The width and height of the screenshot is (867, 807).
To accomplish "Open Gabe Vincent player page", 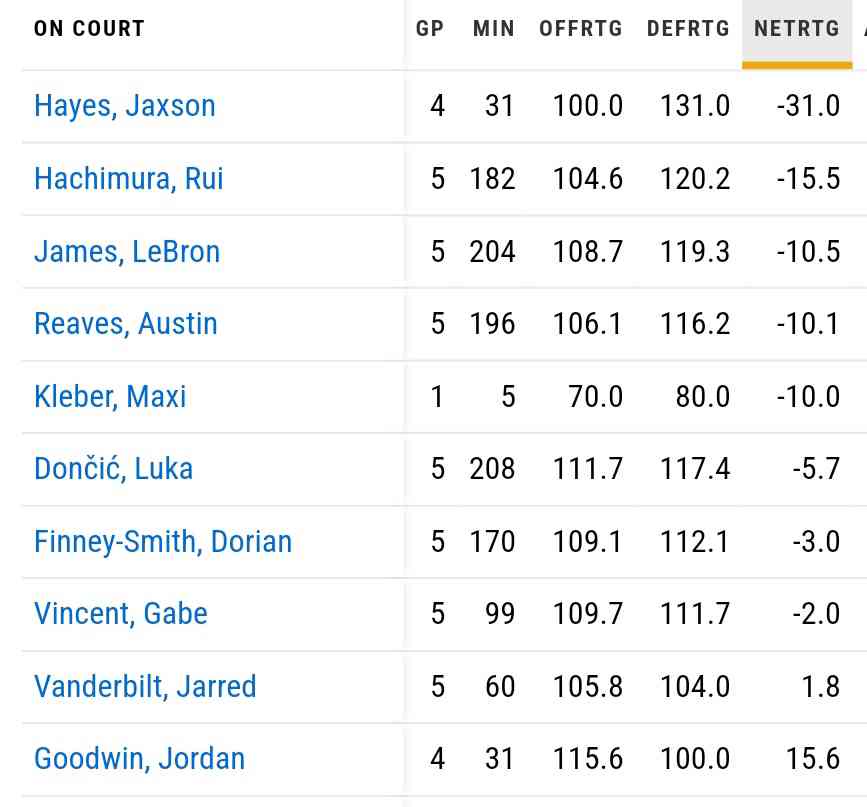I will [x=121, y=614].
